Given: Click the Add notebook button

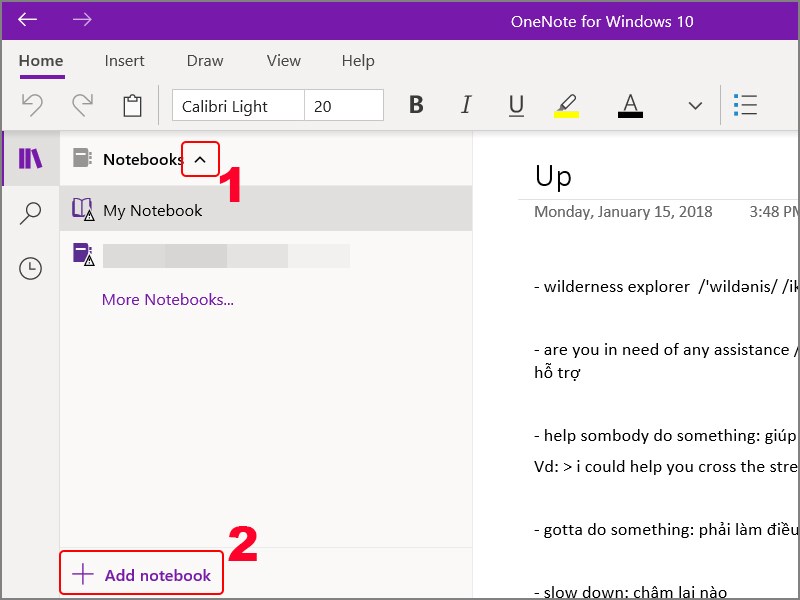Looking at the screenshot, I should coord(140,573).
